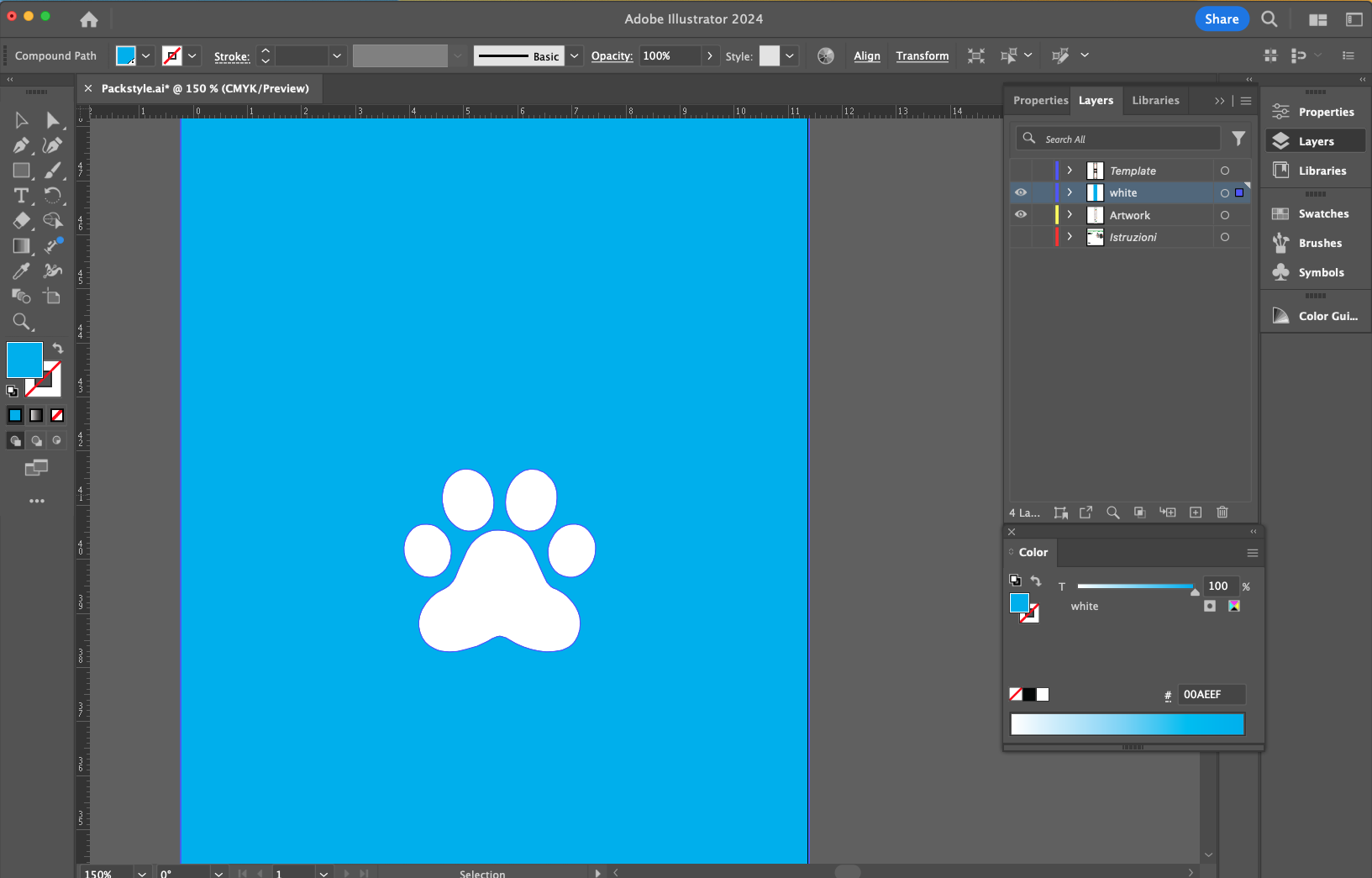Select the Type tool
This screenshot has width=1372, height=878.
21,196
